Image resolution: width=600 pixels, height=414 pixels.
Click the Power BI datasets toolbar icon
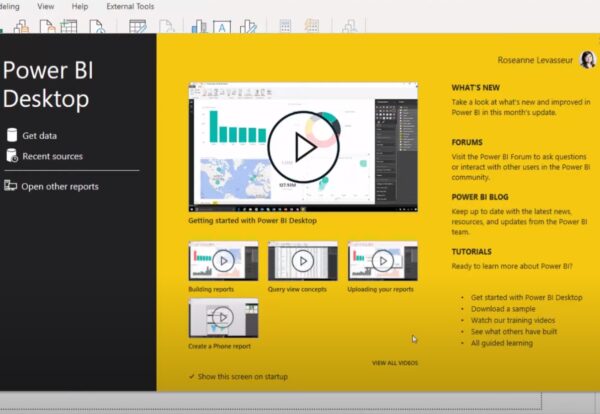pyautogui.click(x=21, y=26)
